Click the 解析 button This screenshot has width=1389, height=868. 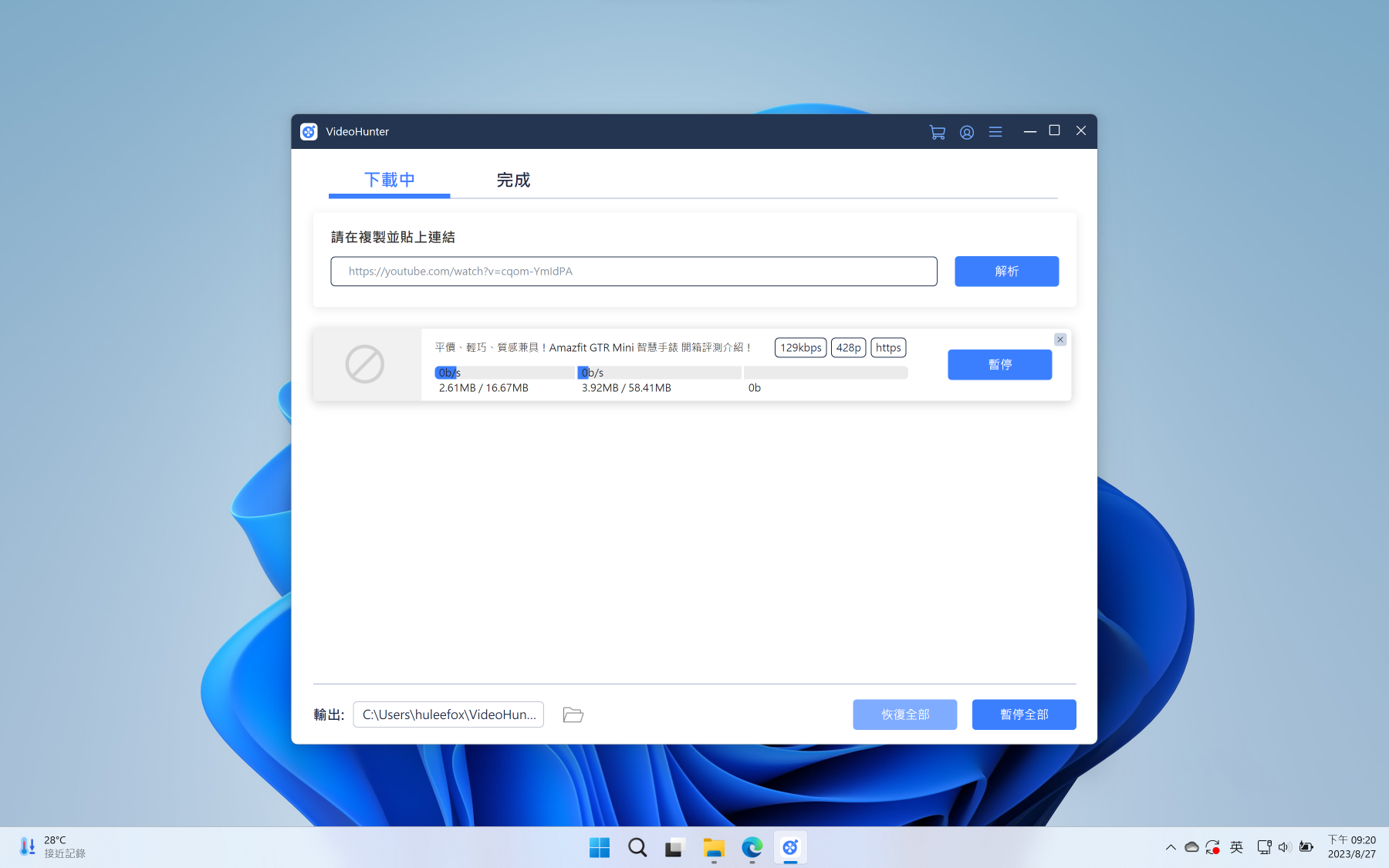click(1006, 272)
